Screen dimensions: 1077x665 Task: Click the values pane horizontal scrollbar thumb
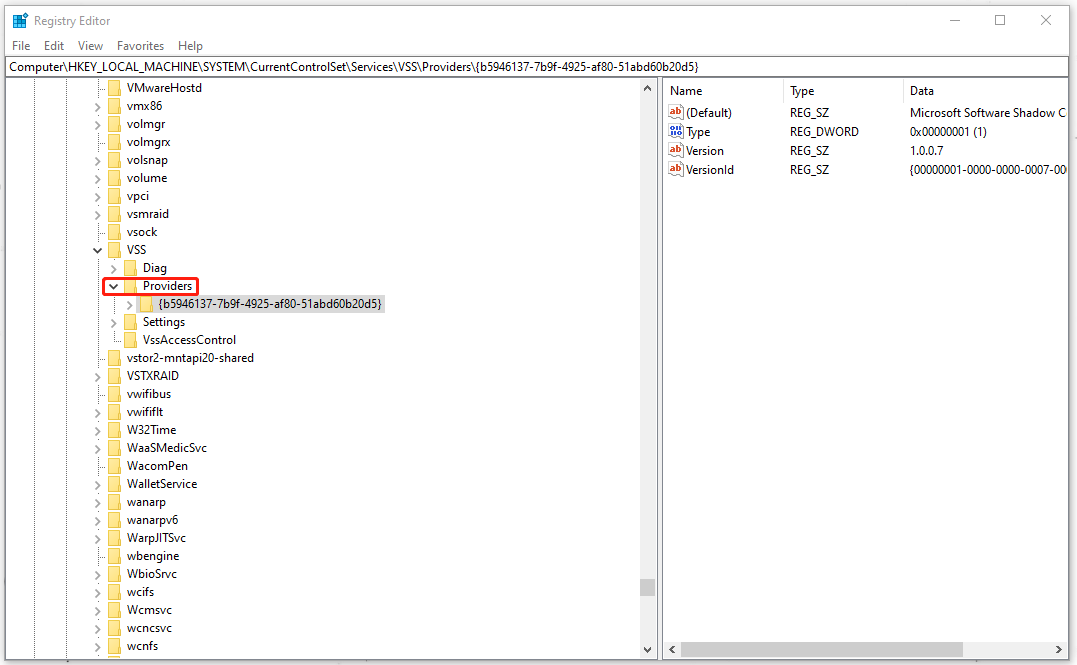tap(821, 649)
